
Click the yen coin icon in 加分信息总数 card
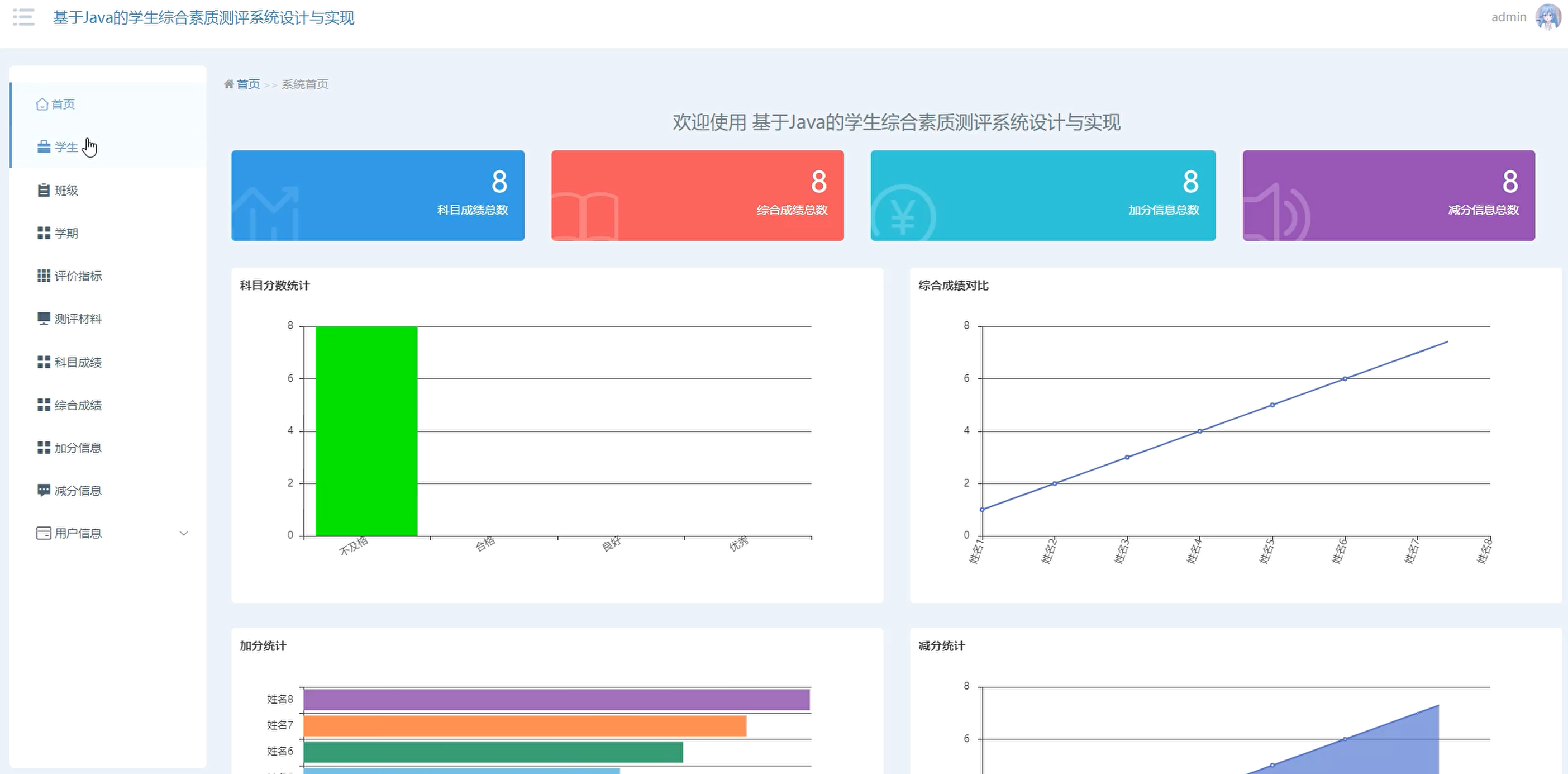[903, 213]
